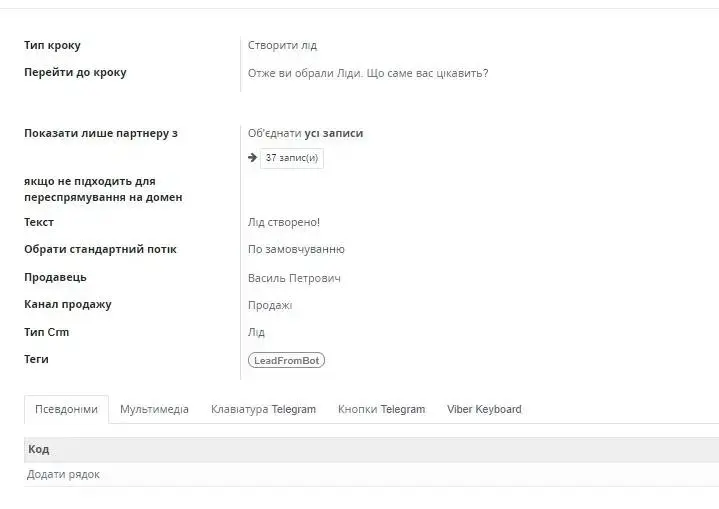
Task: Open the Мультимедіа tab
Action: point(154,409)
